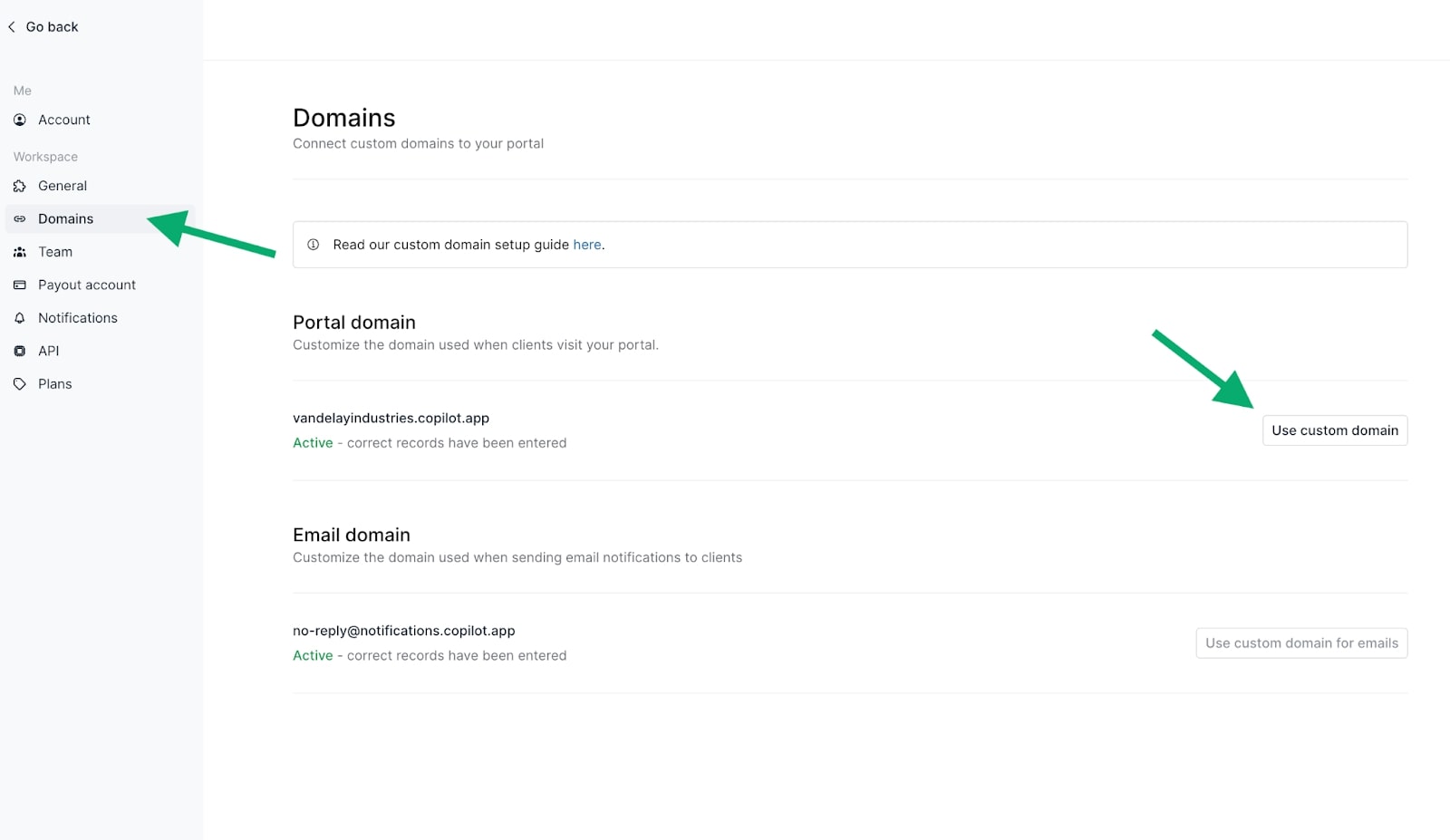
Task: Select the vandelayindustries.copilot.app domain text
Action: click(391, 418)
